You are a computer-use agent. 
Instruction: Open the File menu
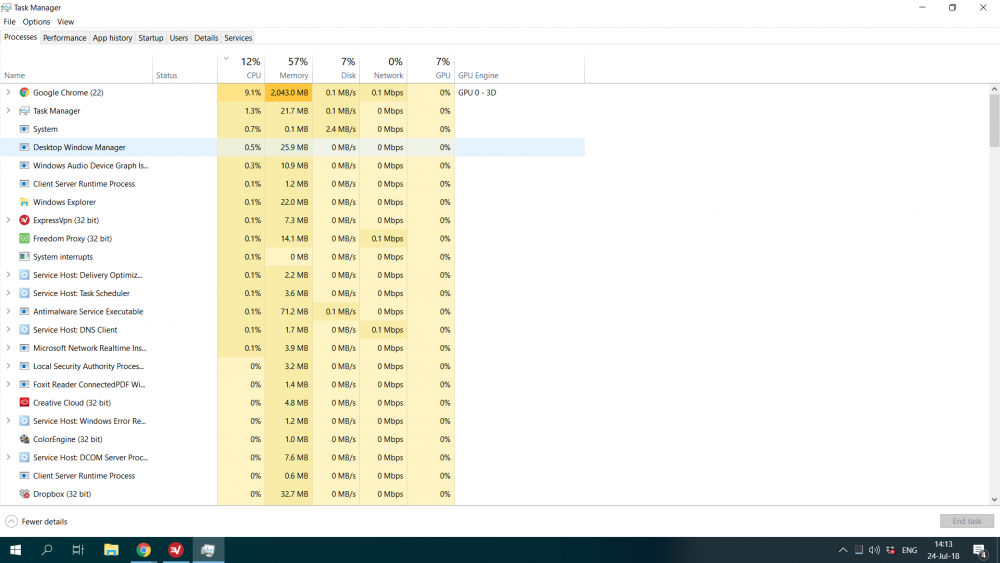click(x=10, y=22)
